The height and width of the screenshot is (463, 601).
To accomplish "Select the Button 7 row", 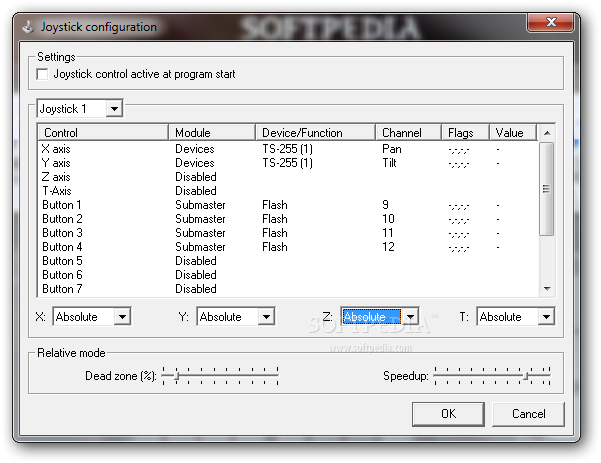I will tap(287, 289).
